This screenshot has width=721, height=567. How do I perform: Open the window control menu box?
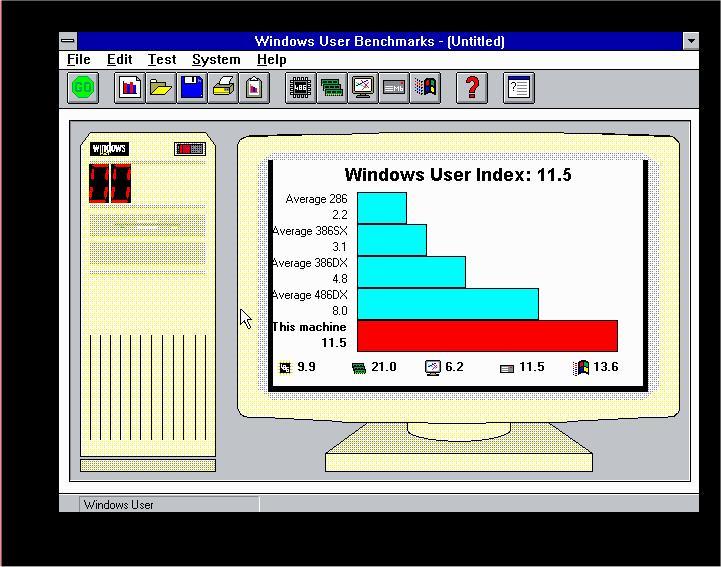tap(68, 41)
